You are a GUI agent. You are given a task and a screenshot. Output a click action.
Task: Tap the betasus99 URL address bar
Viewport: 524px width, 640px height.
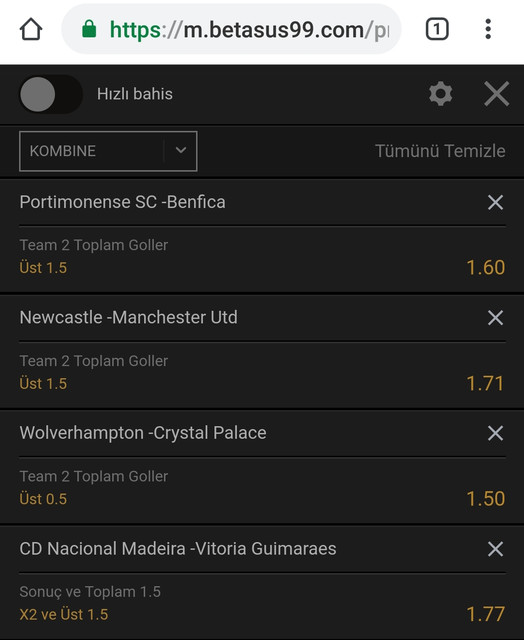(231, 29)
